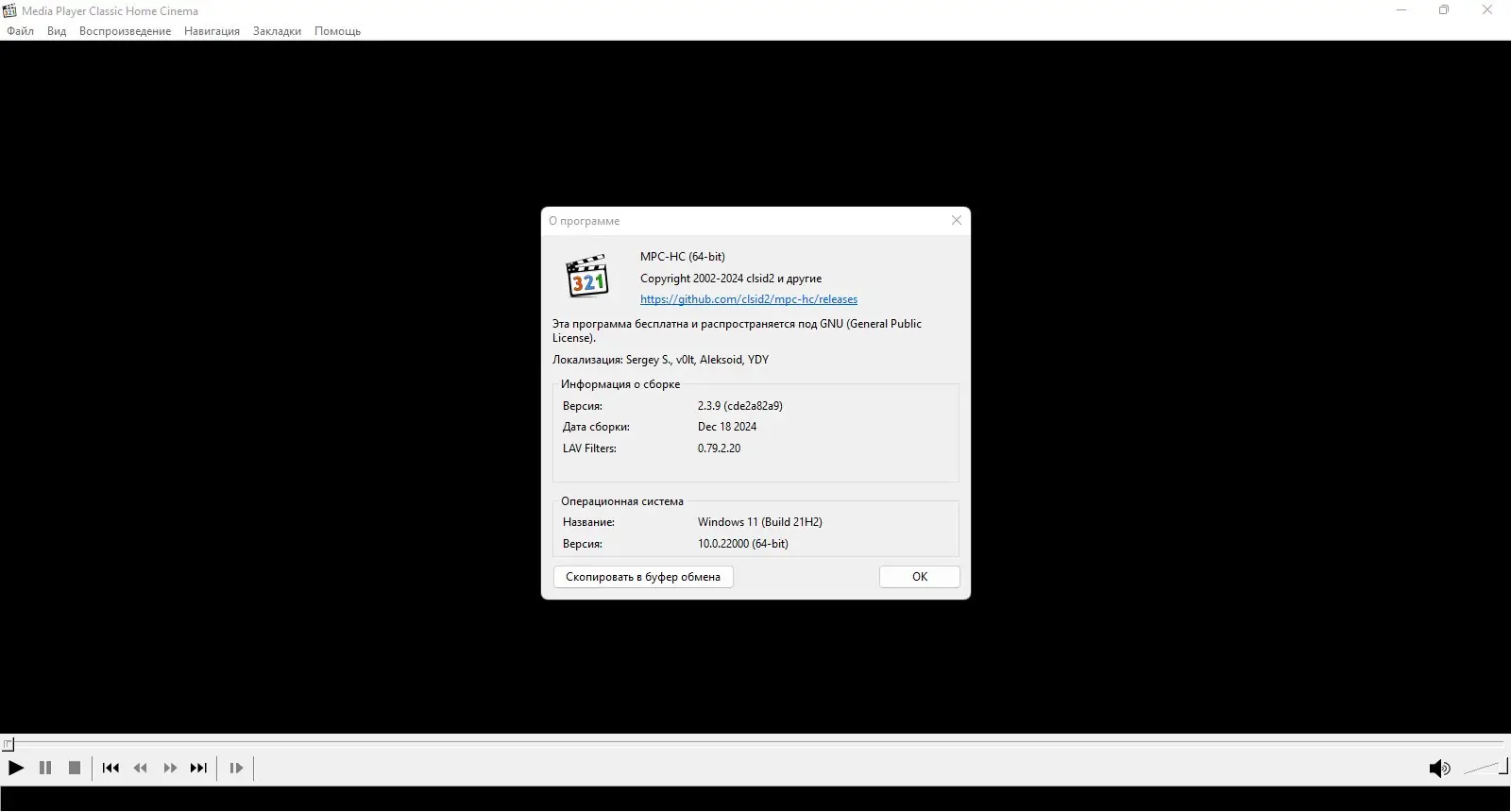Click Скопировать в буфер обмена button
Viewport: 1511px width, 812px height.
point(643,577)
